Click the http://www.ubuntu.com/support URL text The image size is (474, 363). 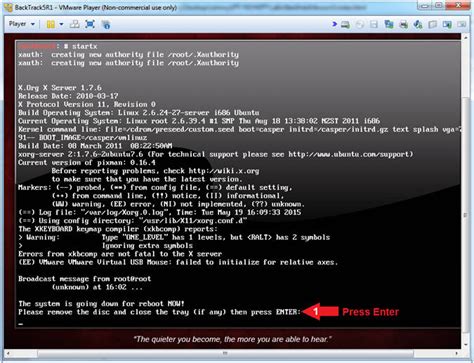(348, 154)
